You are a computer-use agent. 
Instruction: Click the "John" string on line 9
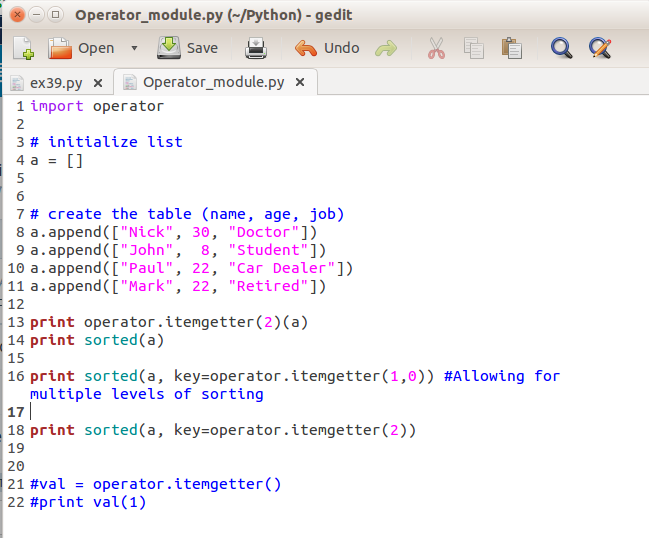(x=147, y=250)
